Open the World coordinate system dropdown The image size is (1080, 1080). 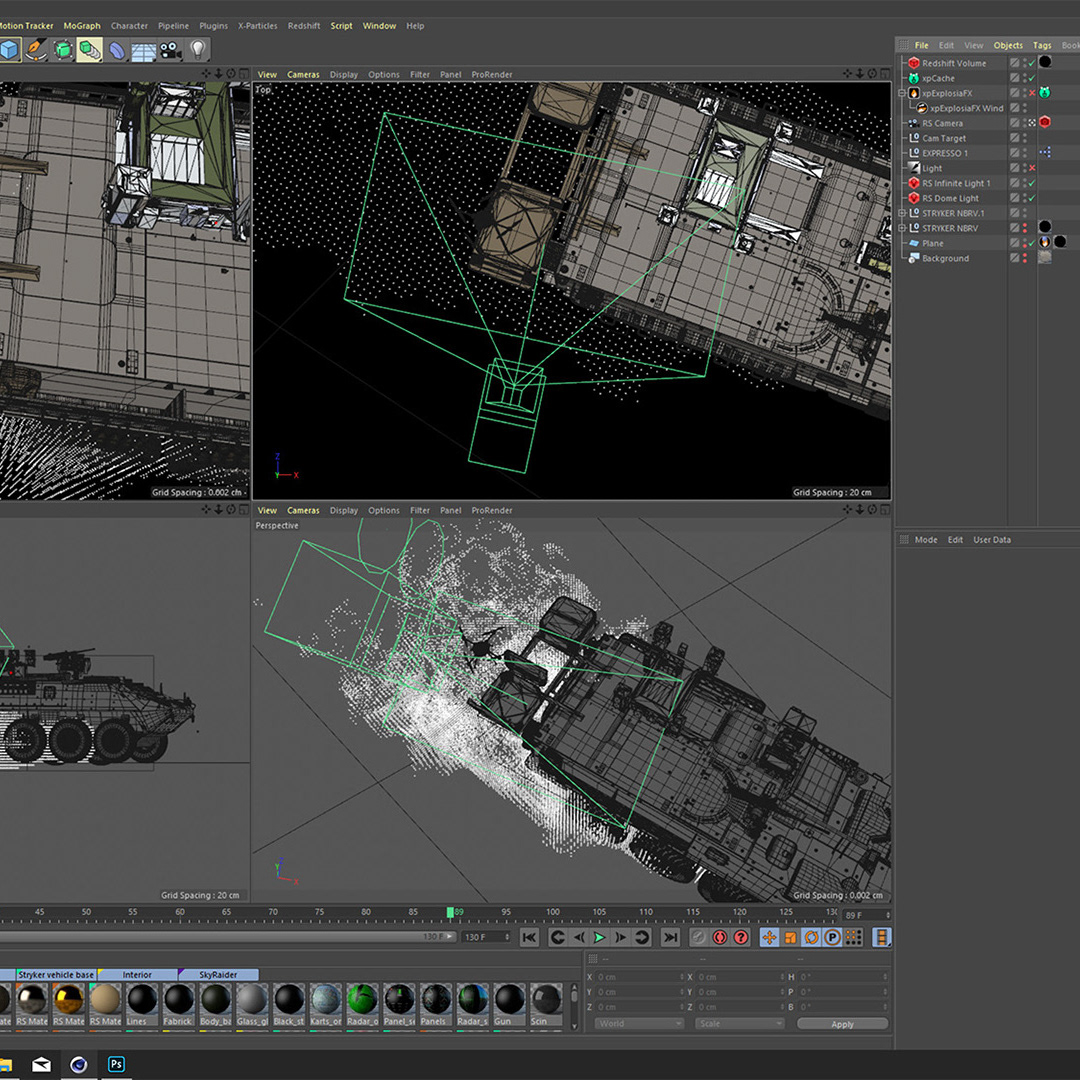(638, 1024)
